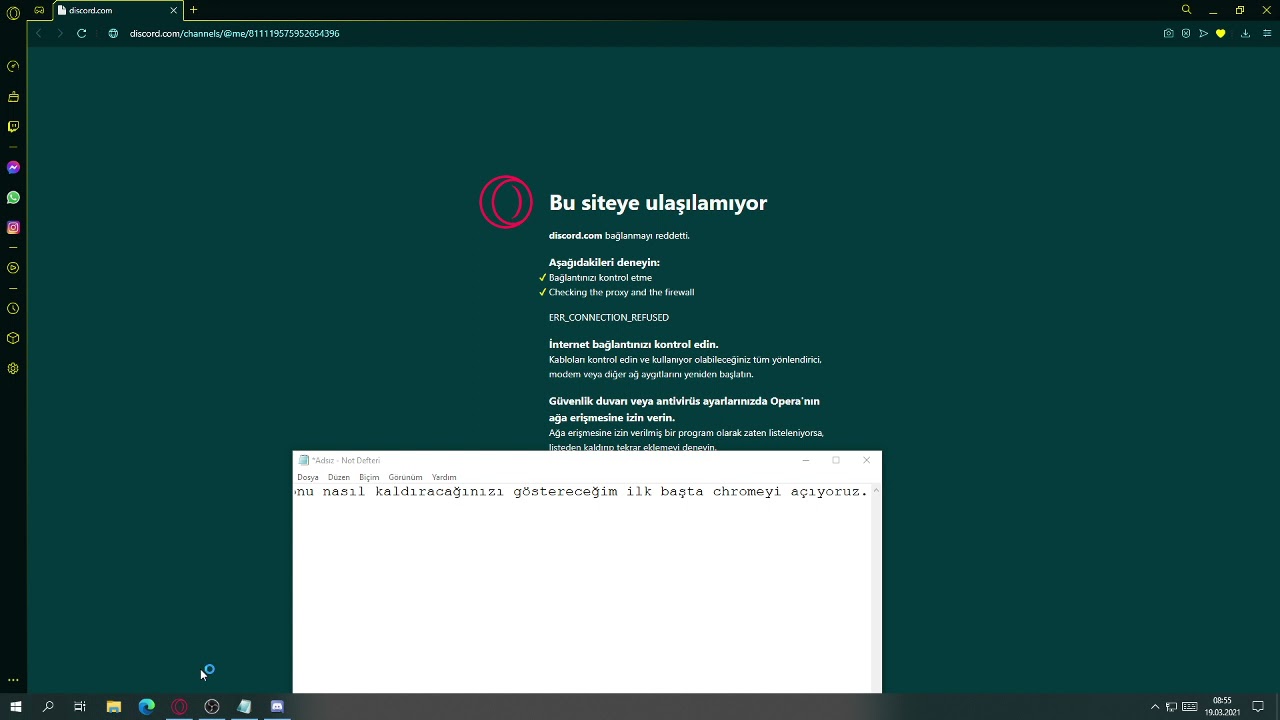Open the Biçim menu in Notepad
The image size is (1280, 720).
(369, 477)
